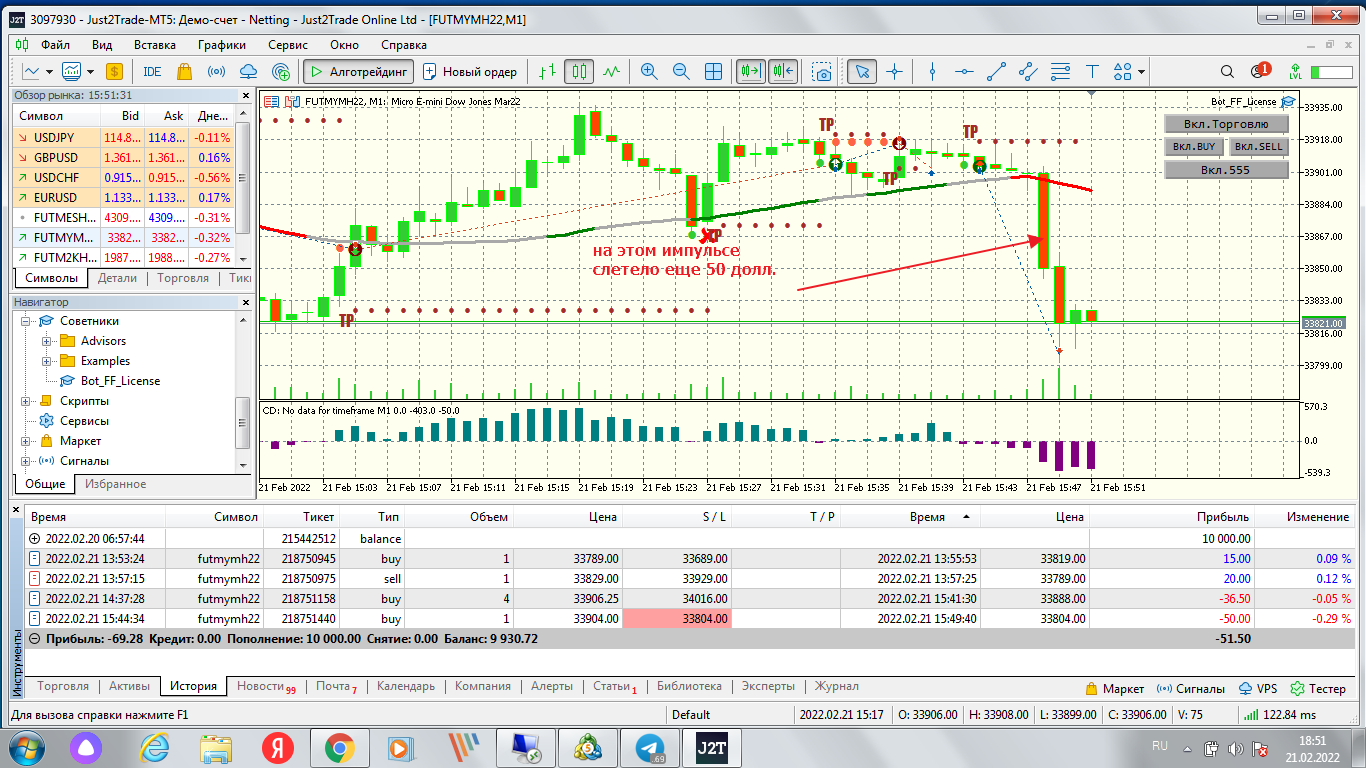Expand the Advisors folder in Navigator
This screenshot has width=1366, height=768.
(x=46, y=341)
